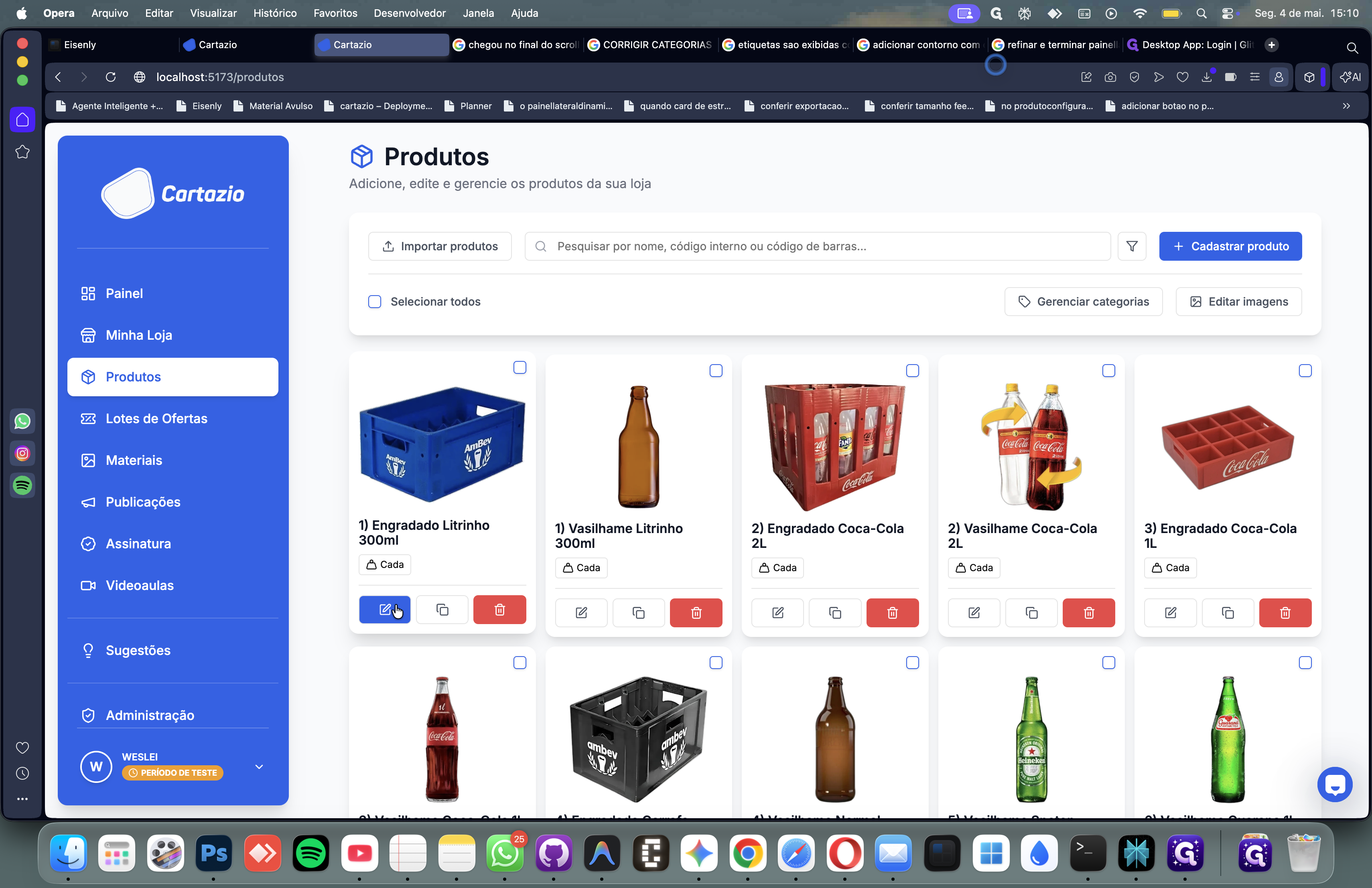Open Videoaulas in sidebar

click(x=173, y=586)
